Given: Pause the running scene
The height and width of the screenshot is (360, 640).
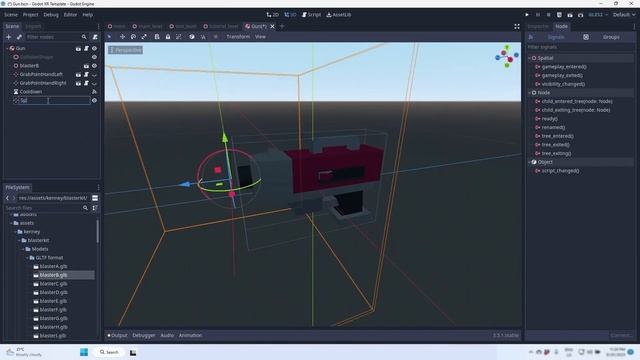Looking at the screenshot, I should (x=538, y=15).
